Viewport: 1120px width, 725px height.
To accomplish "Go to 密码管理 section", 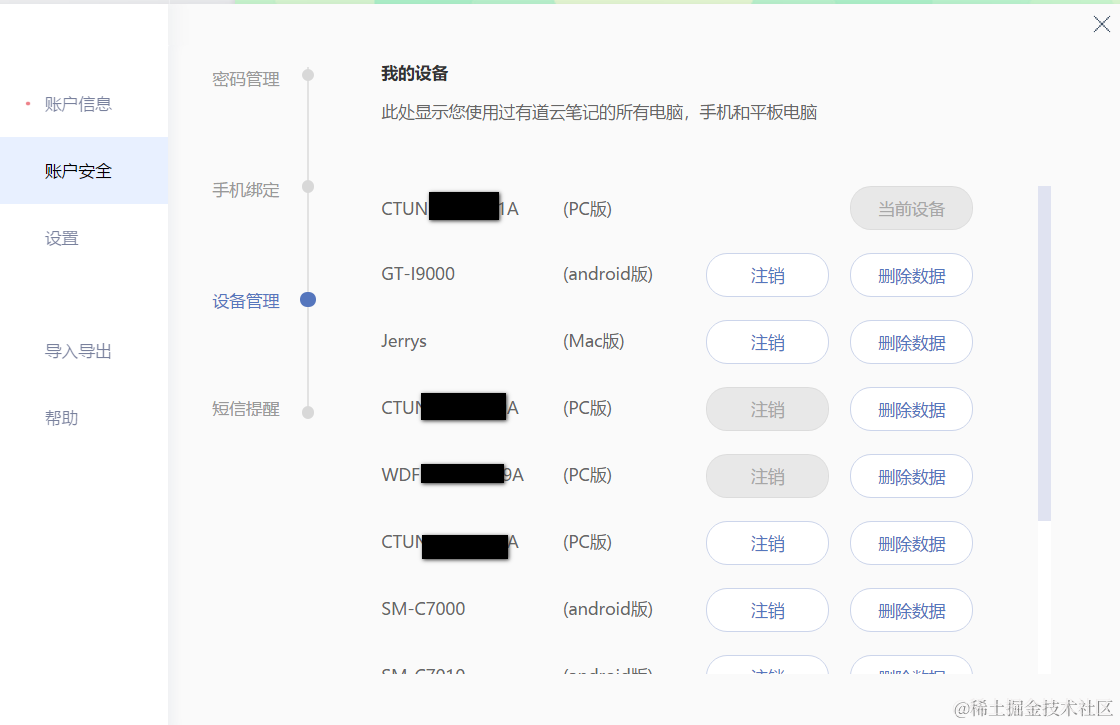I will click(x=246, y=79).
